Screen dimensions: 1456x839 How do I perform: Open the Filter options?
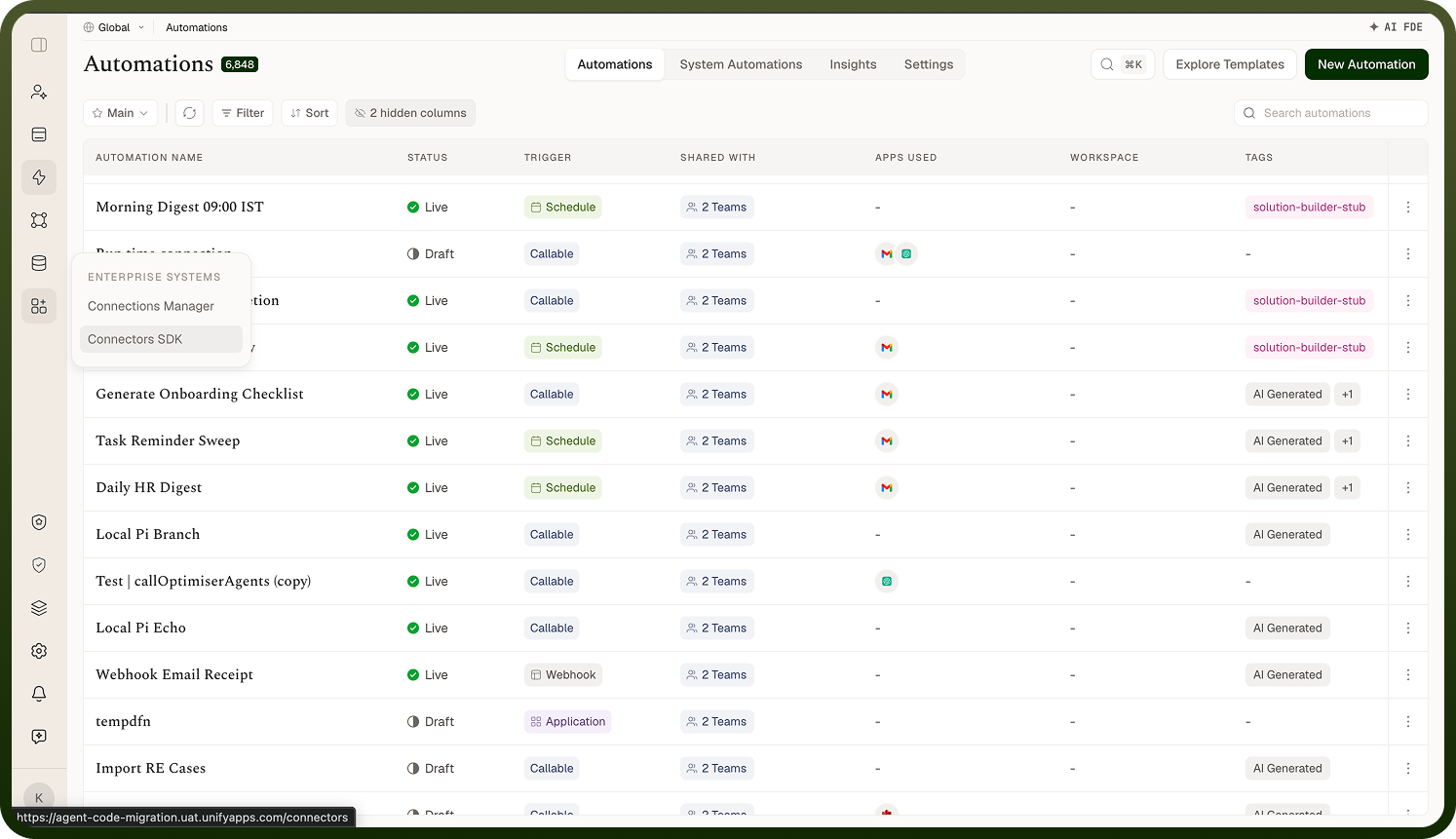243,113
